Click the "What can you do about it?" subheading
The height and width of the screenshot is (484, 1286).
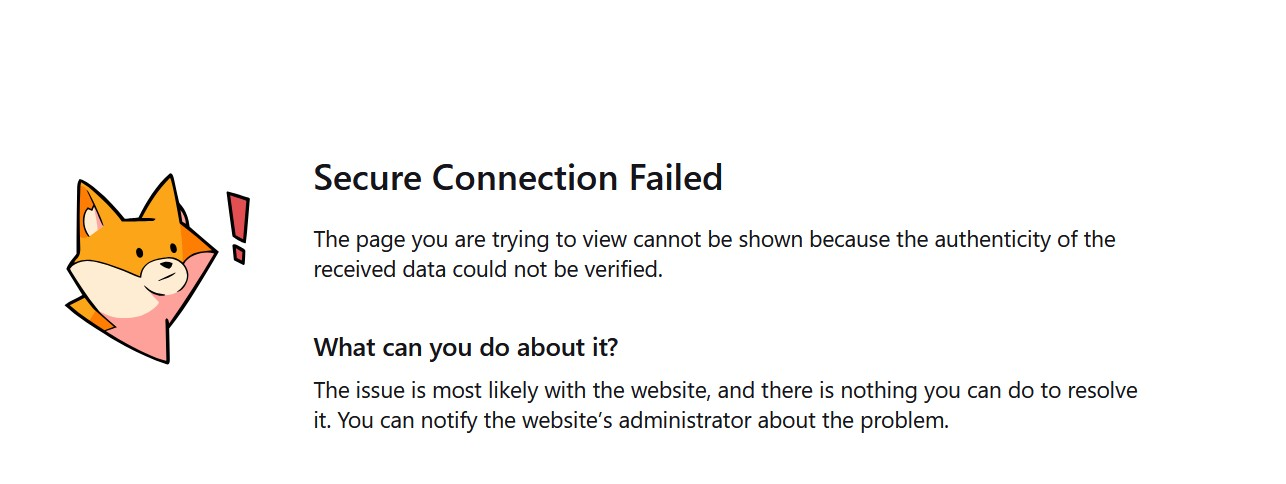click(x=466, y=347)
